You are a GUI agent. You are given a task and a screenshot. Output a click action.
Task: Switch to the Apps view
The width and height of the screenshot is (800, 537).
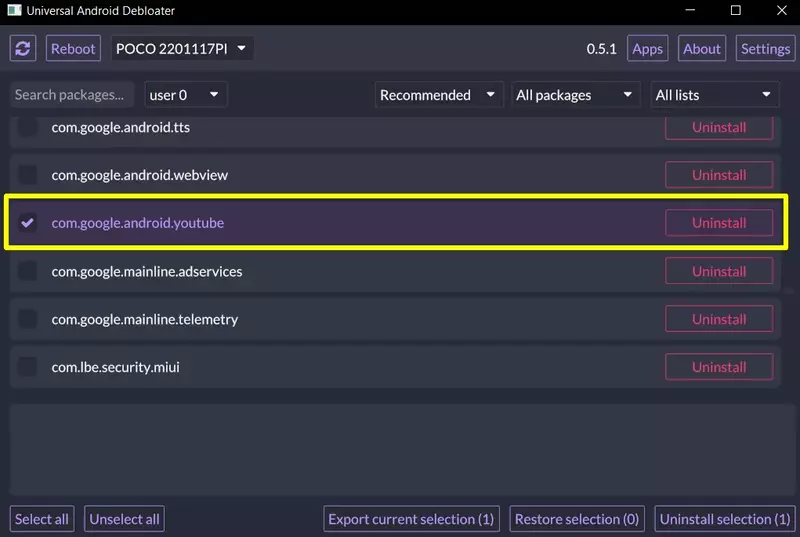pos(648,48)
